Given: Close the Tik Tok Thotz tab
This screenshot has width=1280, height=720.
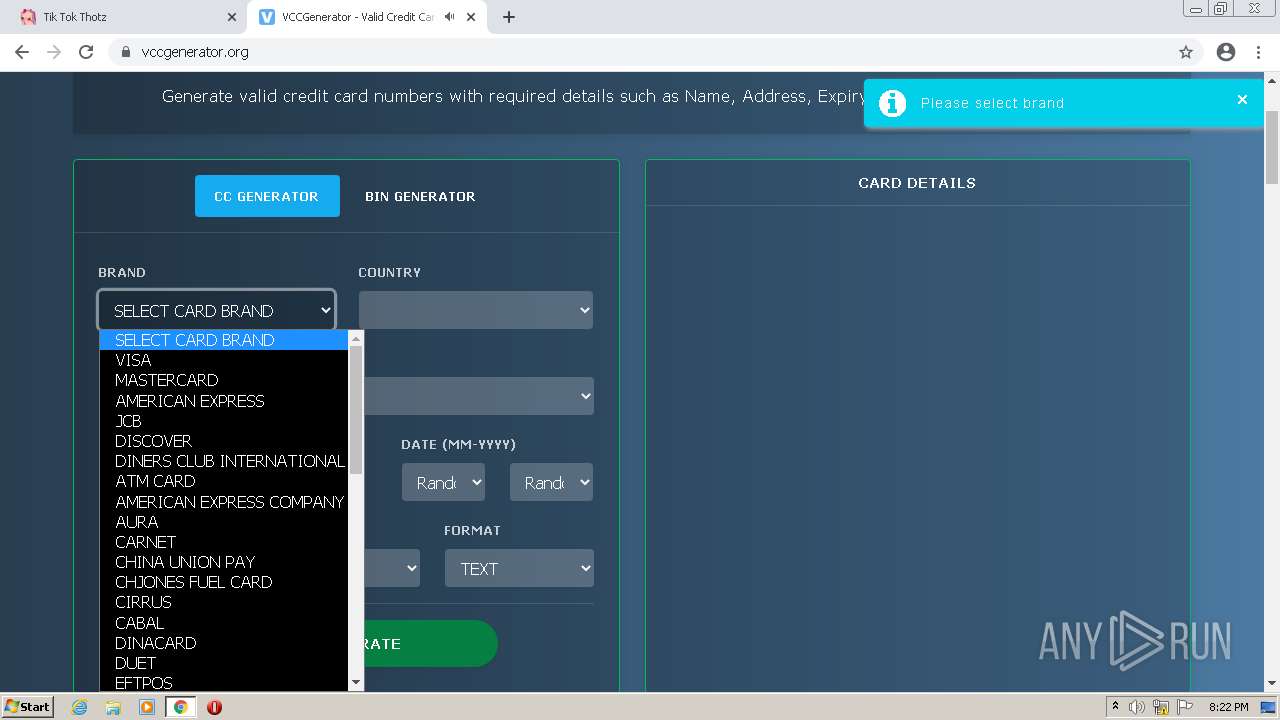Looking at the screenshot, I should coord(232,17).
